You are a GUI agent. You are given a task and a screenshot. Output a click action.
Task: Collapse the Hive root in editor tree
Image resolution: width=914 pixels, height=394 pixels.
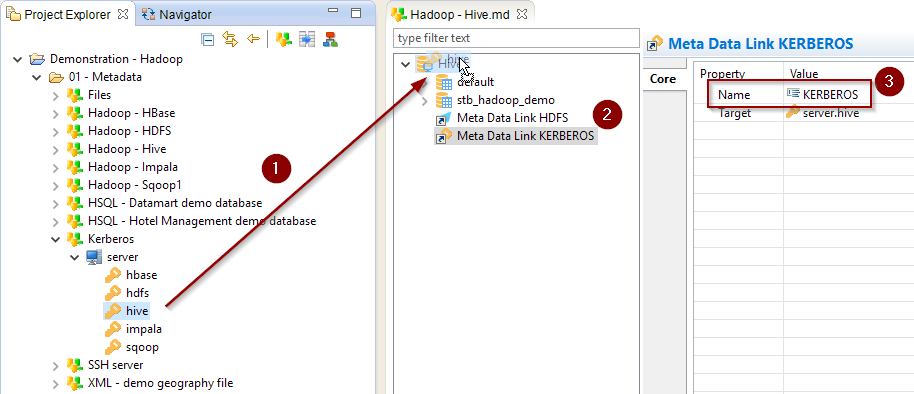406,64
